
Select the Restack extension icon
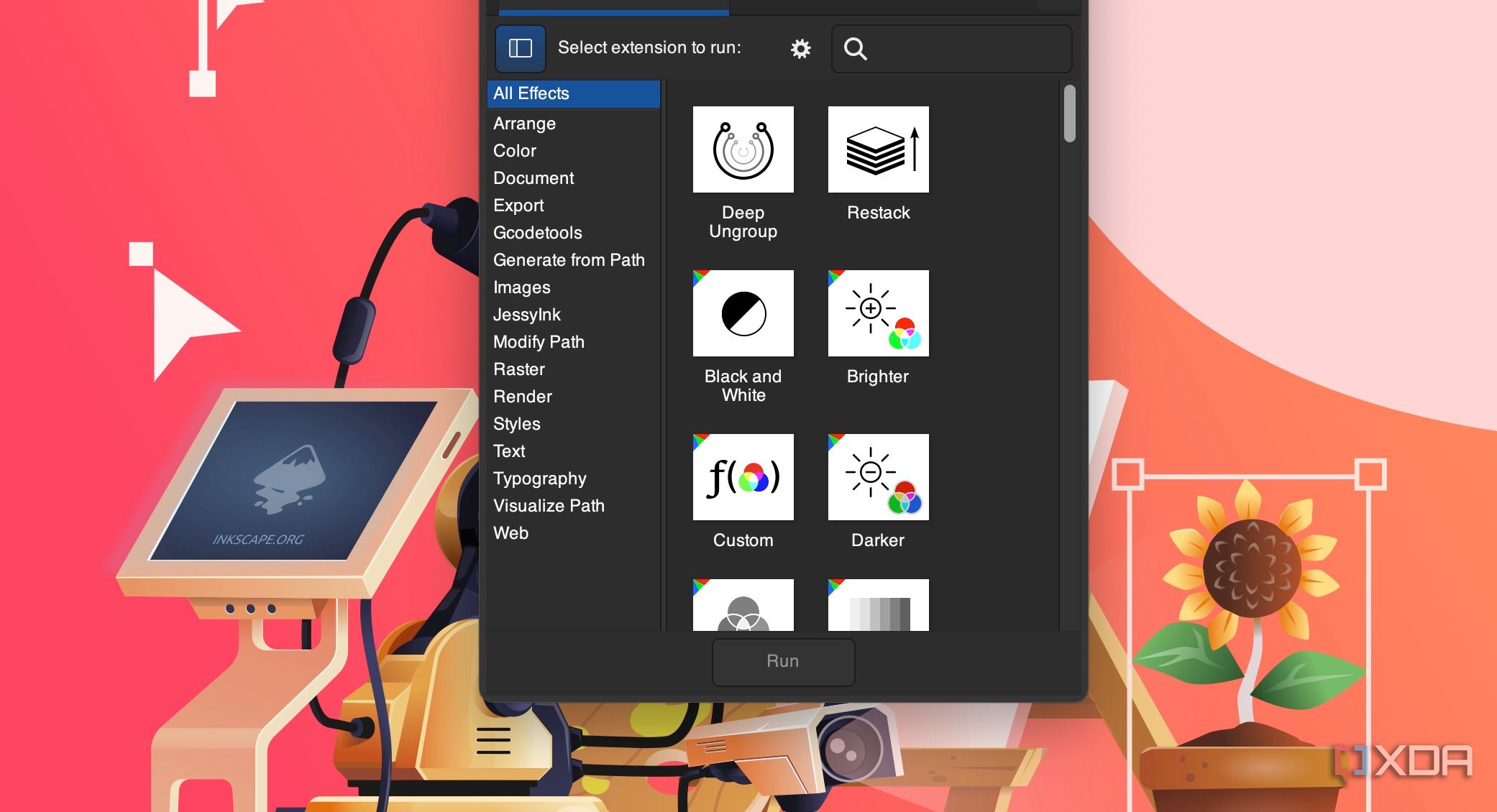click(878, 149)
